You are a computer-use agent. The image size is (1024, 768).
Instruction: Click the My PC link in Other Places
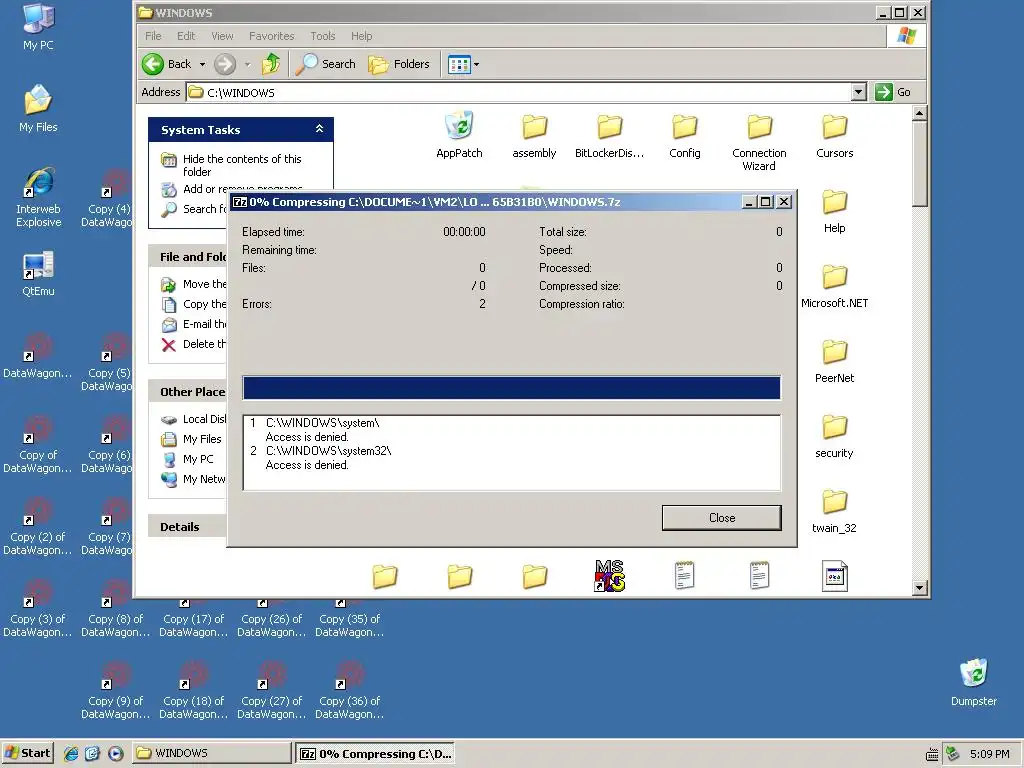188,459
